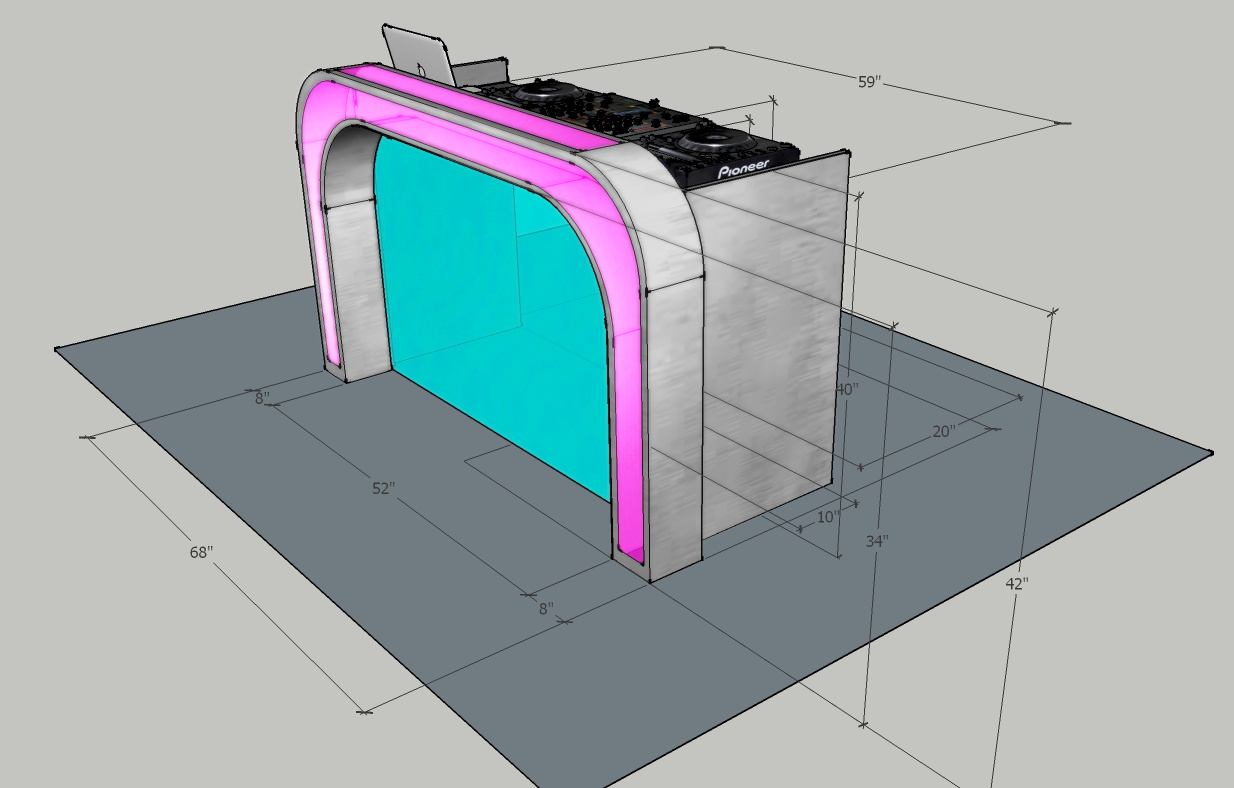Select the 40" dimension text
The width and height of the screenshot is (1234, 788).
[847, 390]
